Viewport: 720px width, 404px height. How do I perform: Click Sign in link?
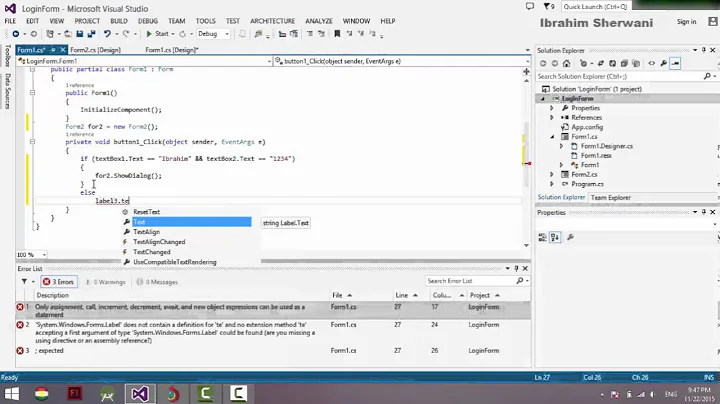pos(686,22)
